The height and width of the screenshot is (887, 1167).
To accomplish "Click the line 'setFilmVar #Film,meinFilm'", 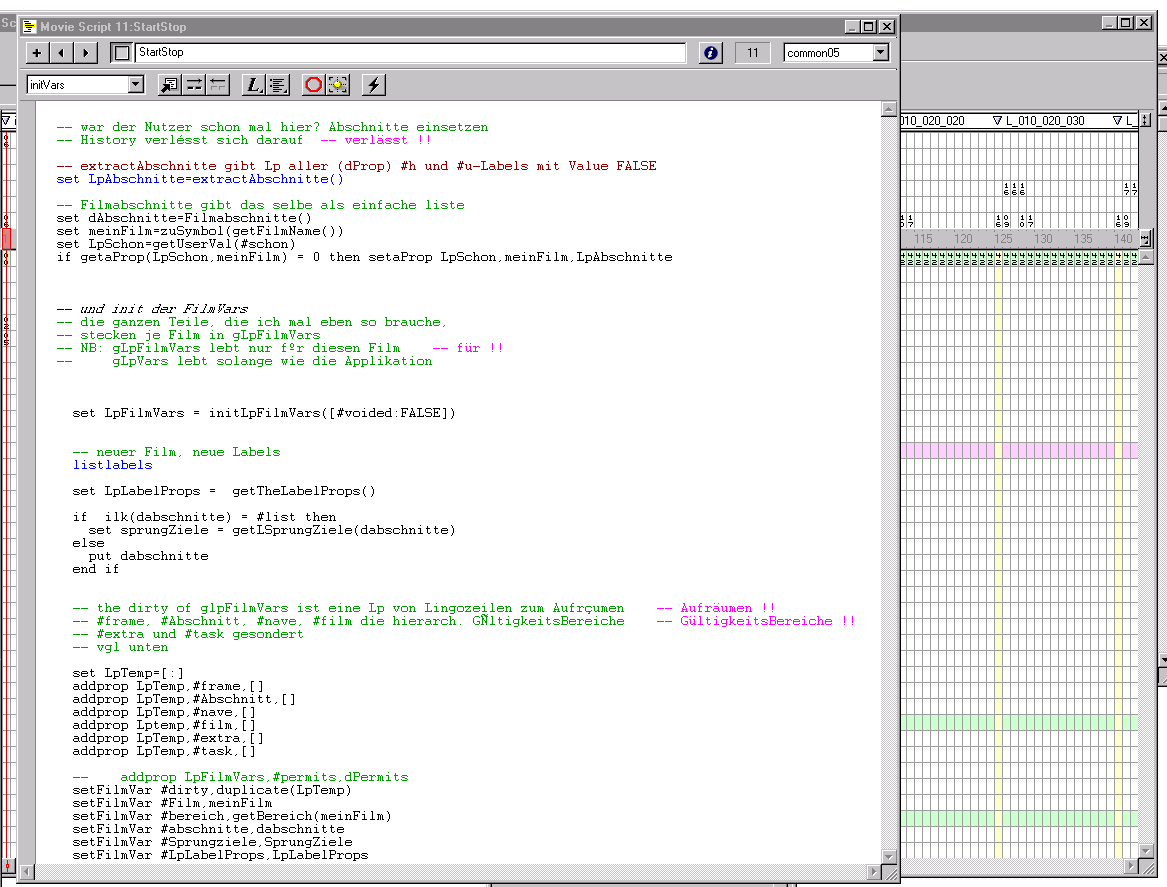I will (172, 803).
